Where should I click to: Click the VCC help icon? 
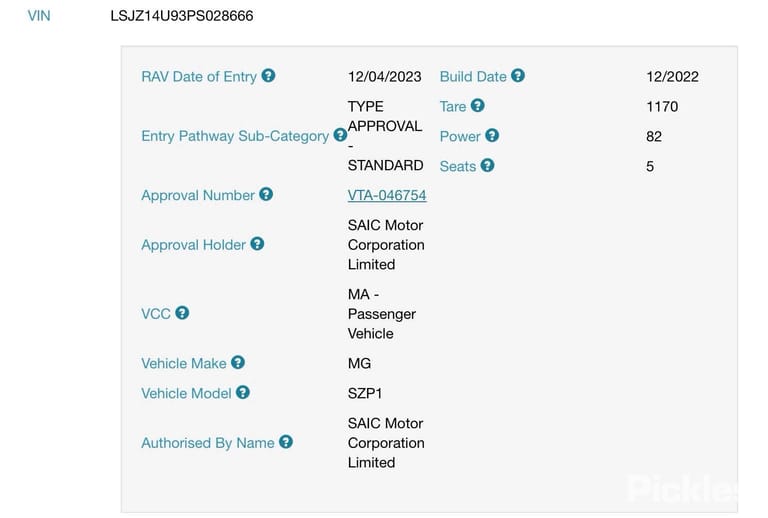point(182,313)
